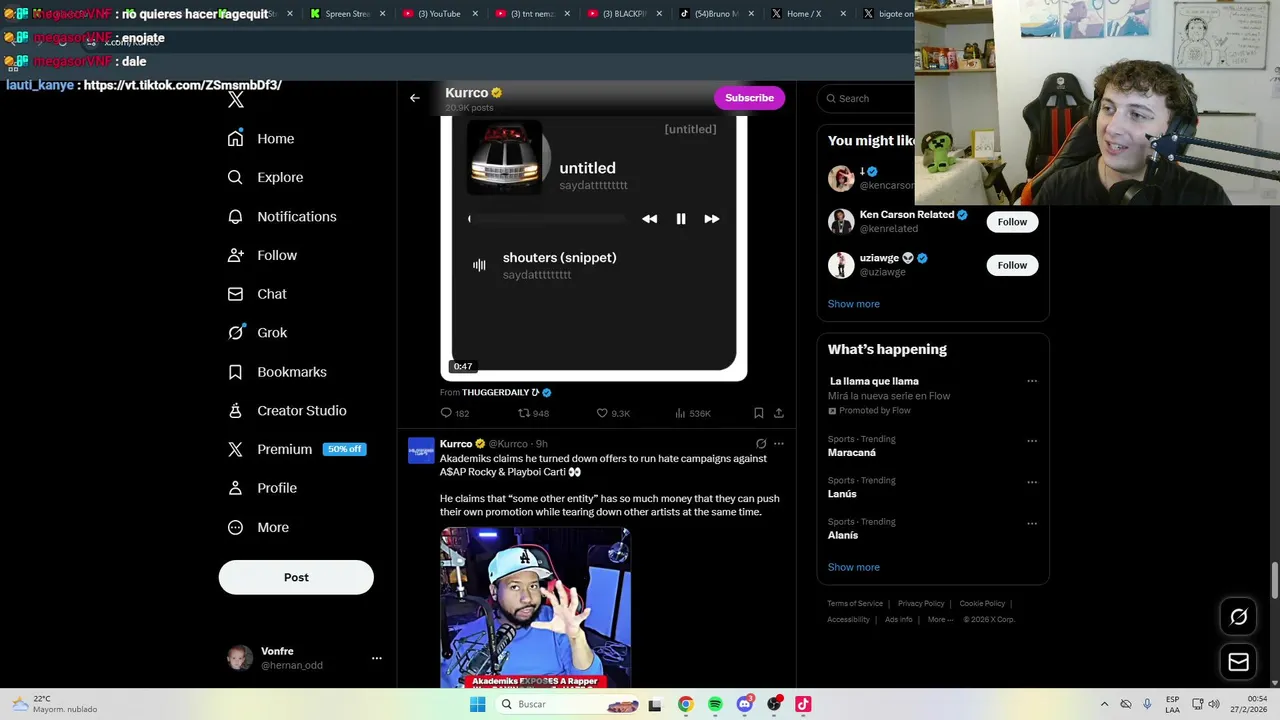Go to Profile in the sidebar

[x=262, y=488]
